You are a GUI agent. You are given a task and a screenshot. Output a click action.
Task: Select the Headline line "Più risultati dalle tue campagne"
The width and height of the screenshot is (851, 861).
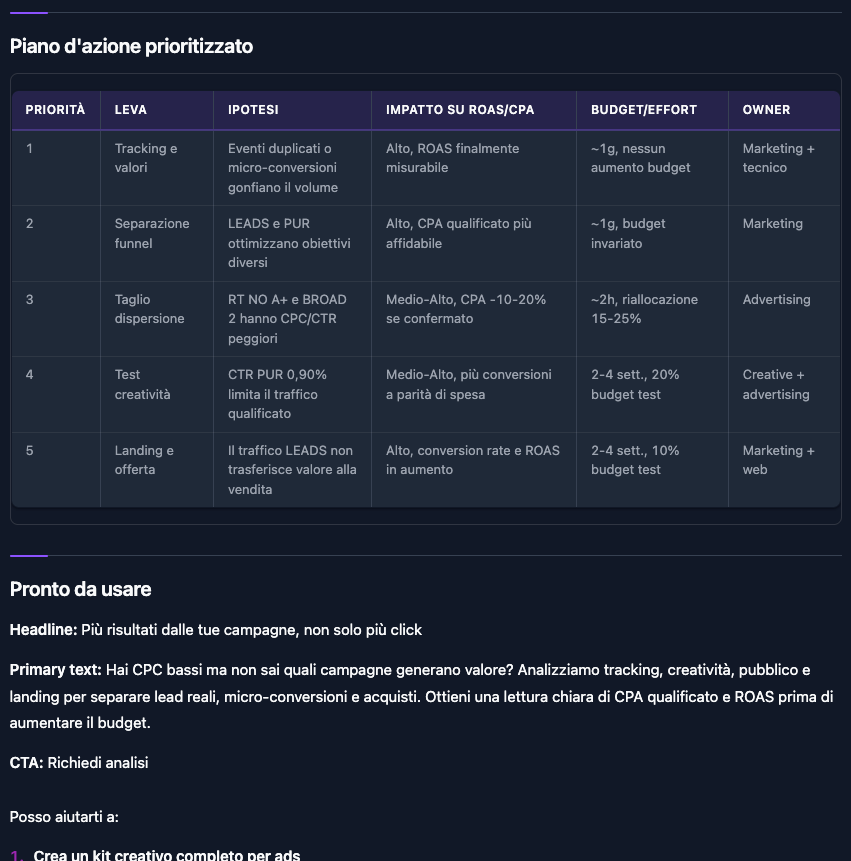[216, 630]
